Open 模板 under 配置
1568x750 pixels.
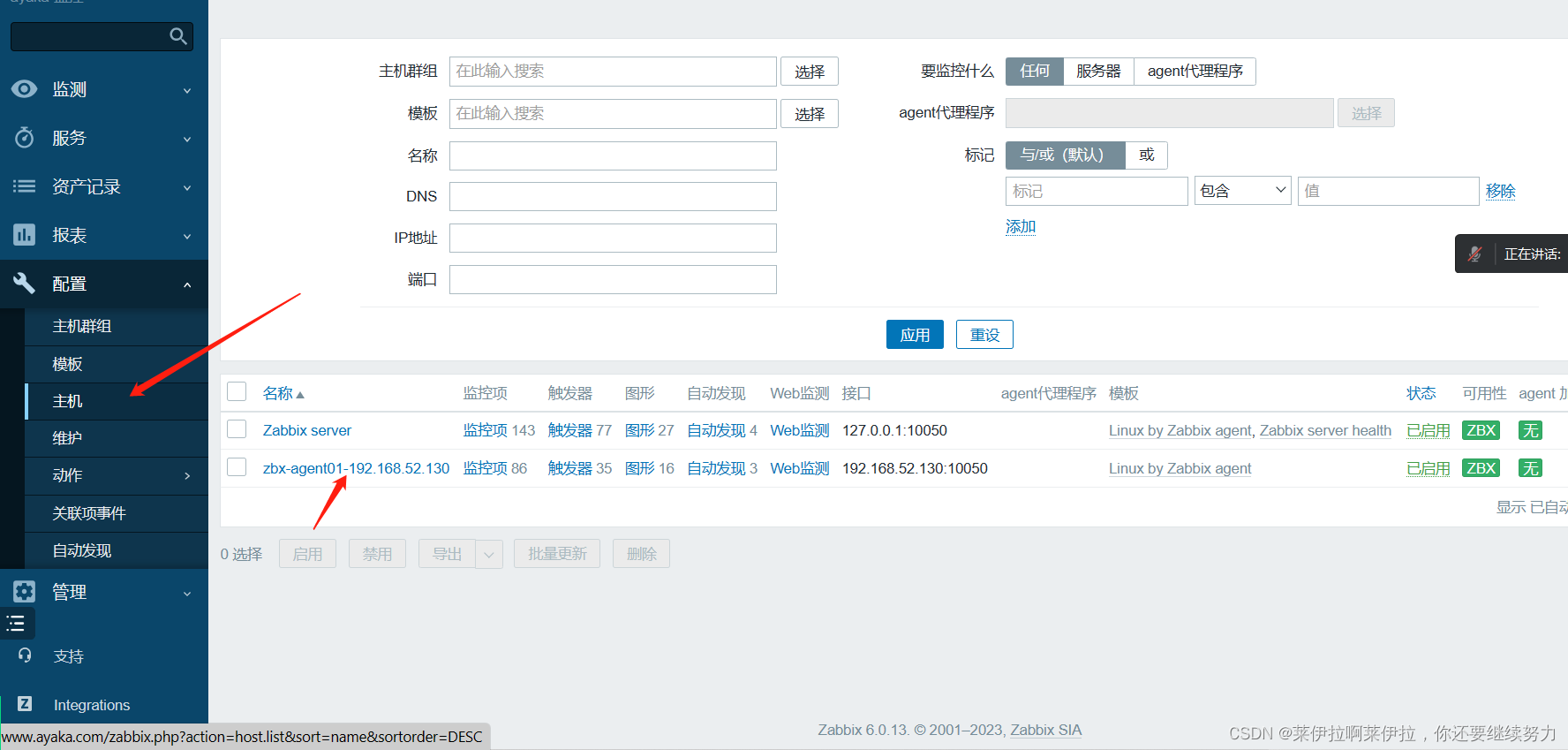coord(67,364)
